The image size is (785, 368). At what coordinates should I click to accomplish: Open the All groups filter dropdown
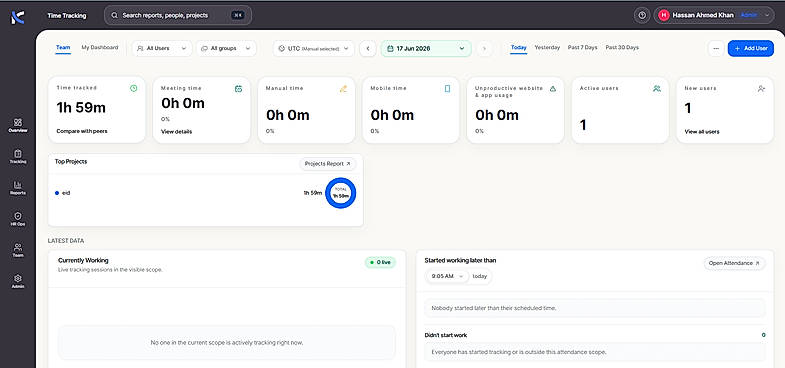click(x=226, y=49)
